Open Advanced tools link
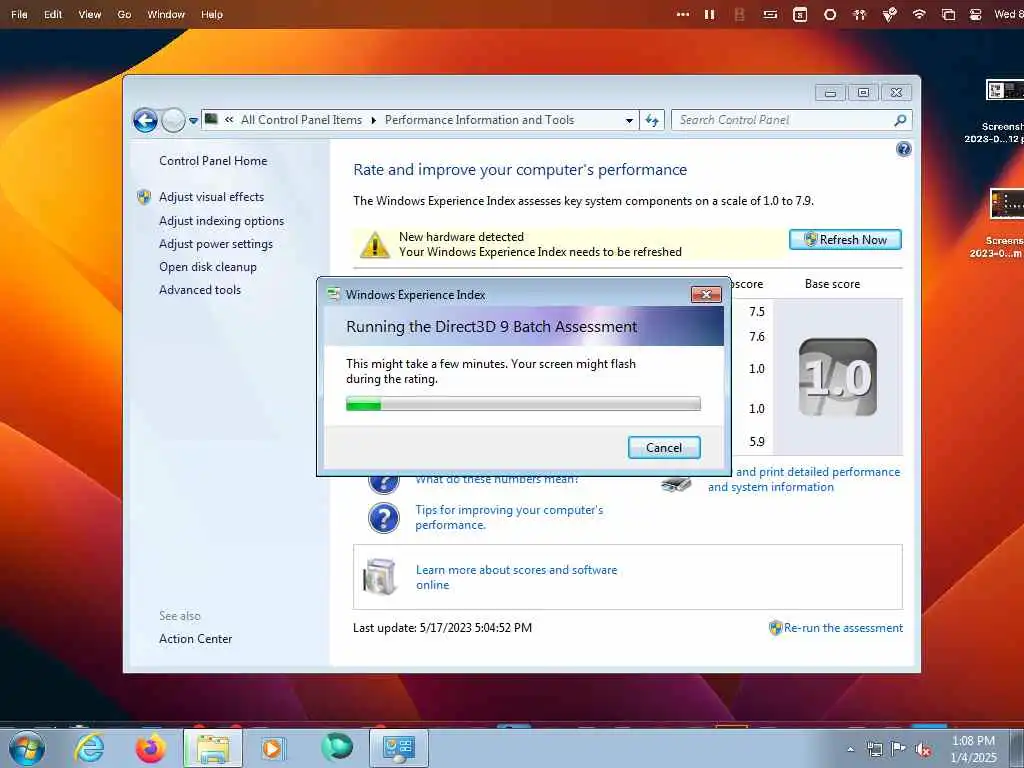The image size is (1024, 768). pyautogui.click(x=200, y=289)
